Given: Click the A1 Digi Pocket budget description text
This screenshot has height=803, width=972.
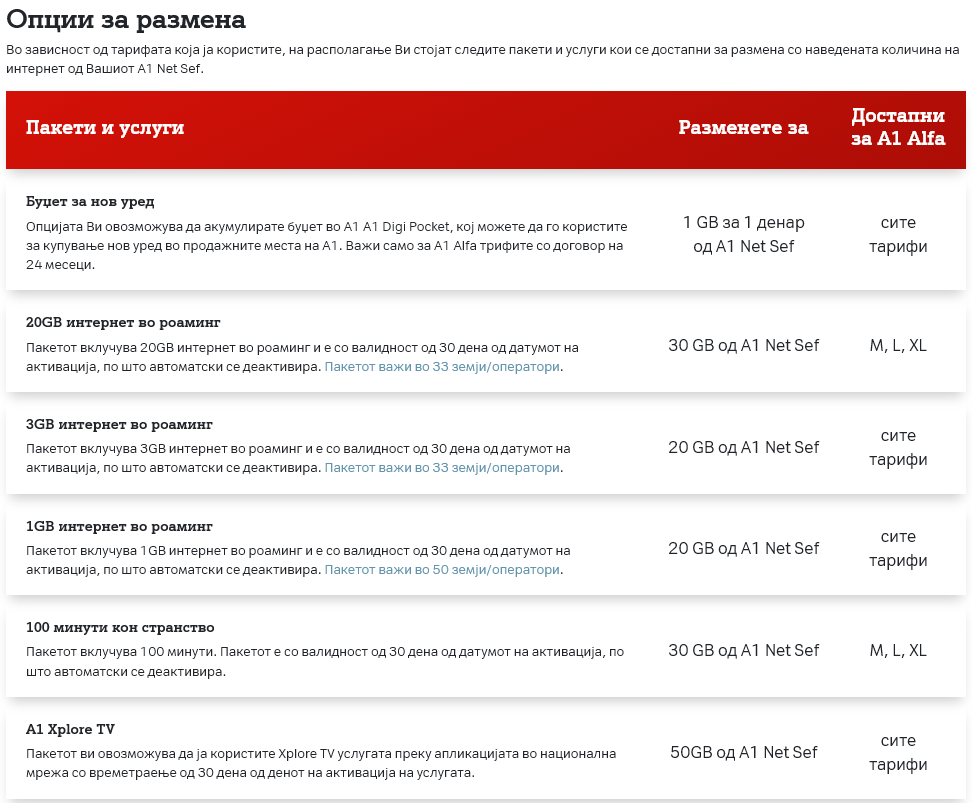Looking at the screenshot, I should [326, 246].
